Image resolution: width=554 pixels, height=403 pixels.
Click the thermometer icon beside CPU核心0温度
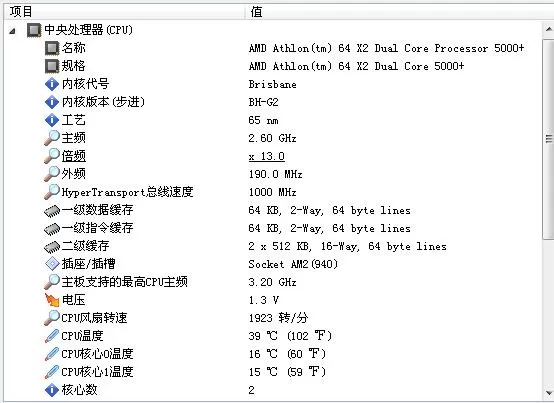(52, 354)
